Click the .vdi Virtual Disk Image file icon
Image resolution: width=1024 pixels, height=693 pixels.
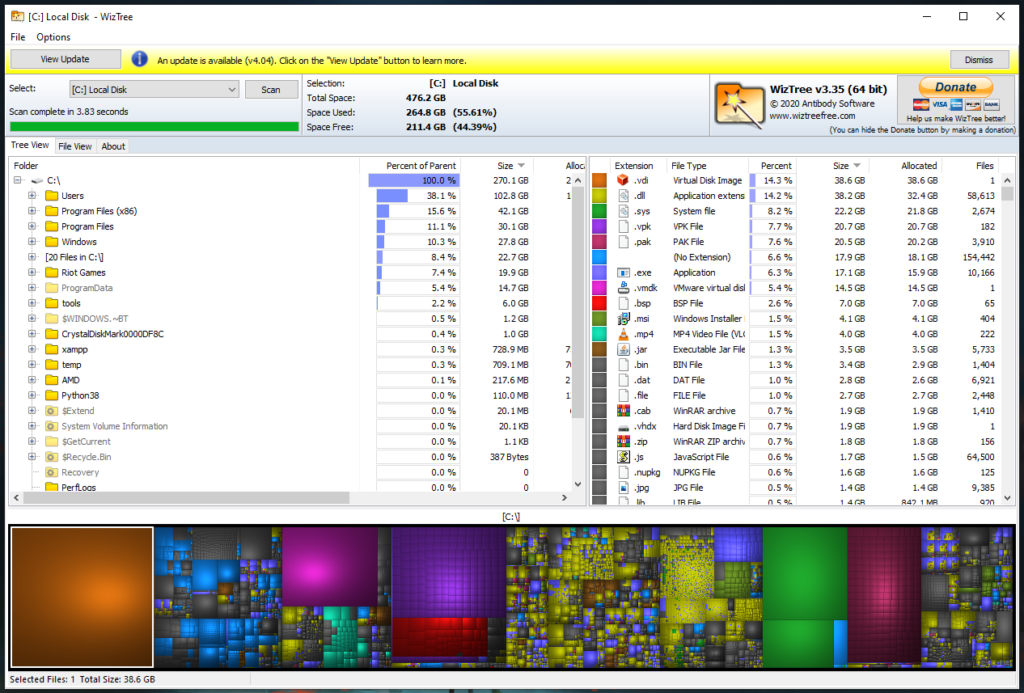(622, 181)
